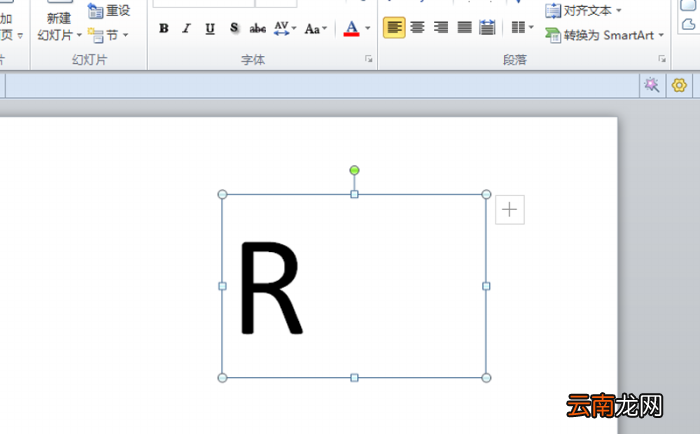The width and height of the screenshot is (700, 434).
Task: Click the magic wand icon on the blue bar
Action: click(652, 85)
